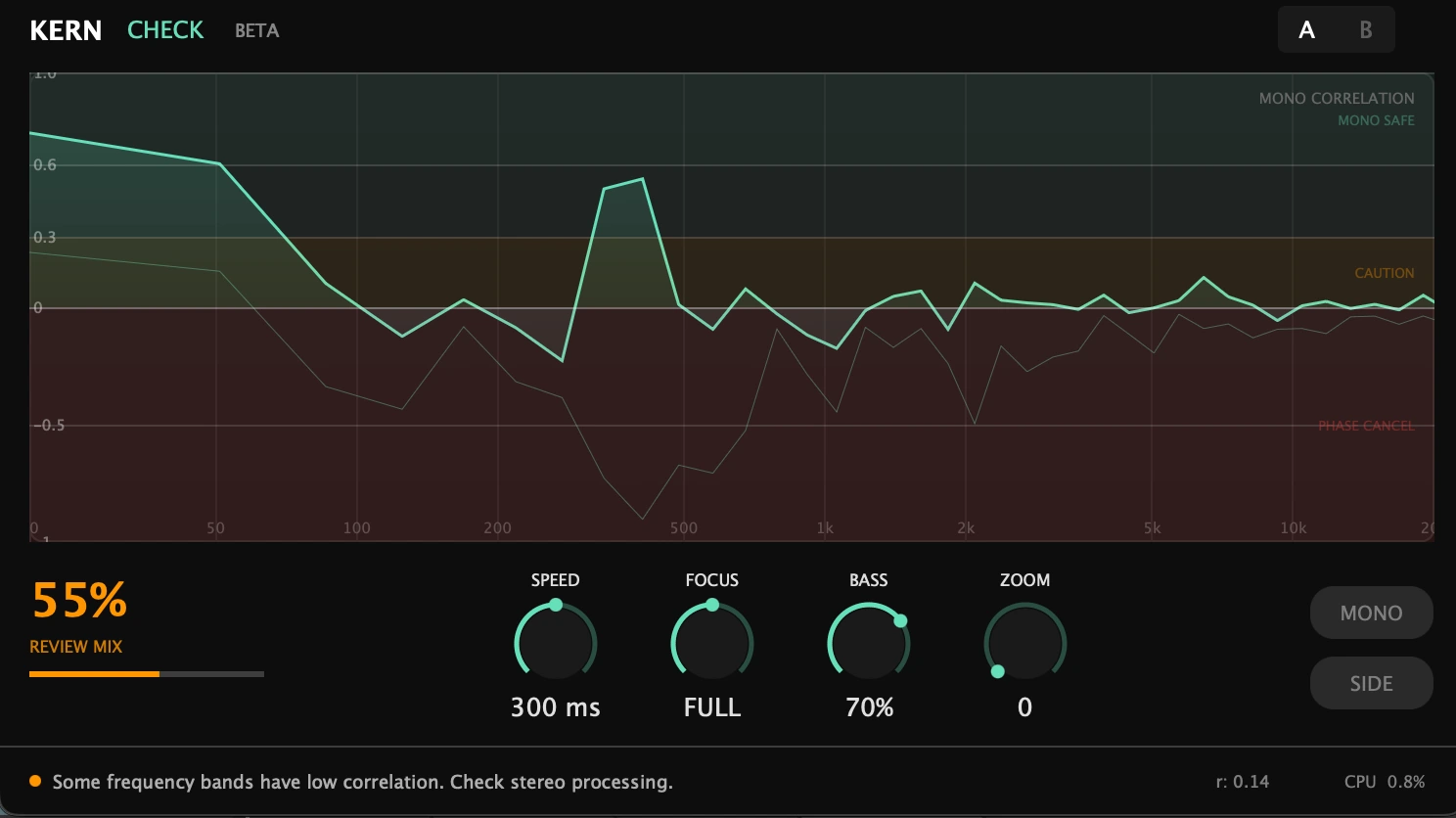Adjust the SPEED knob
This screenshot has width=1456, height=818.
[x=555, y=643]
